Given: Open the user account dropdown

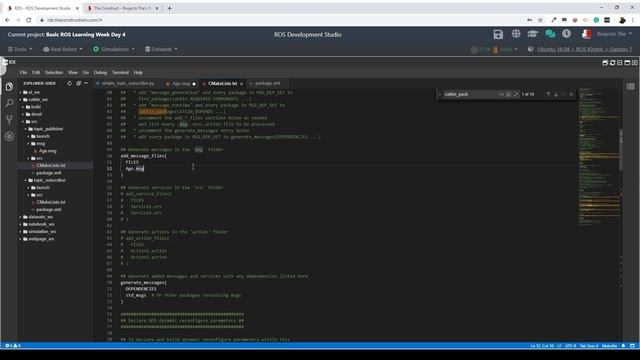Looking at the screenshot, I should [614, 34].
